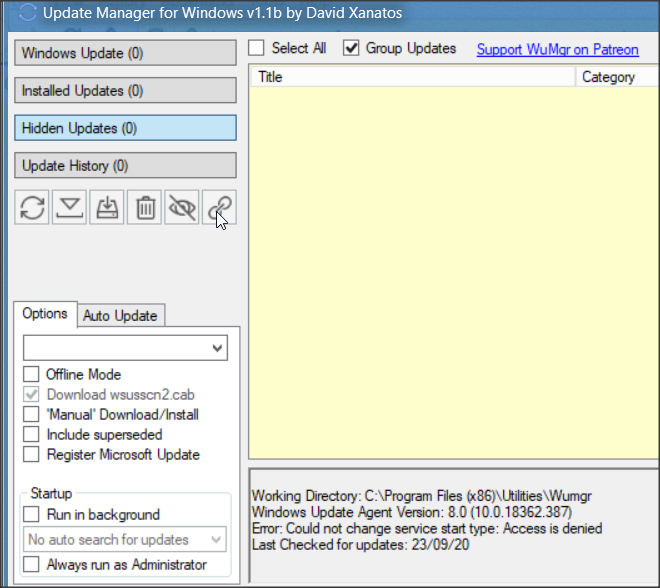
Task: Show Installed Updates (0) list
Action: 125,90
